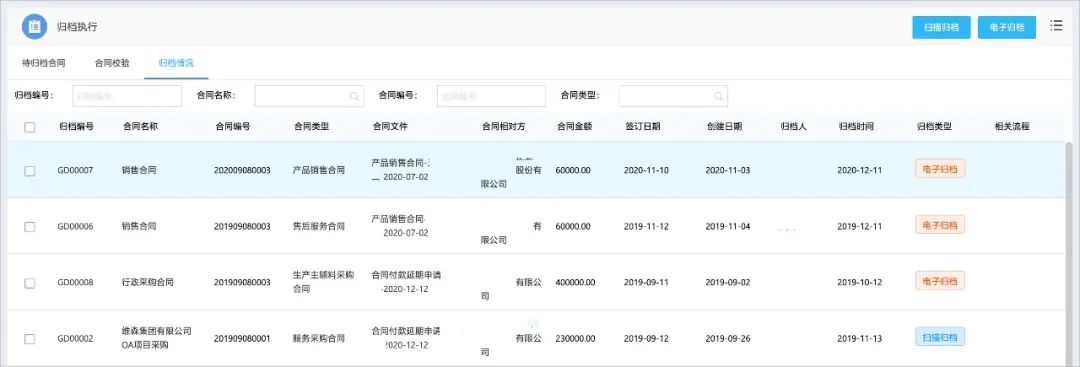Viewport: 1080px width, 367px height.
Task: Check the row GD00002 checkbox
Action: pos(30,339)
